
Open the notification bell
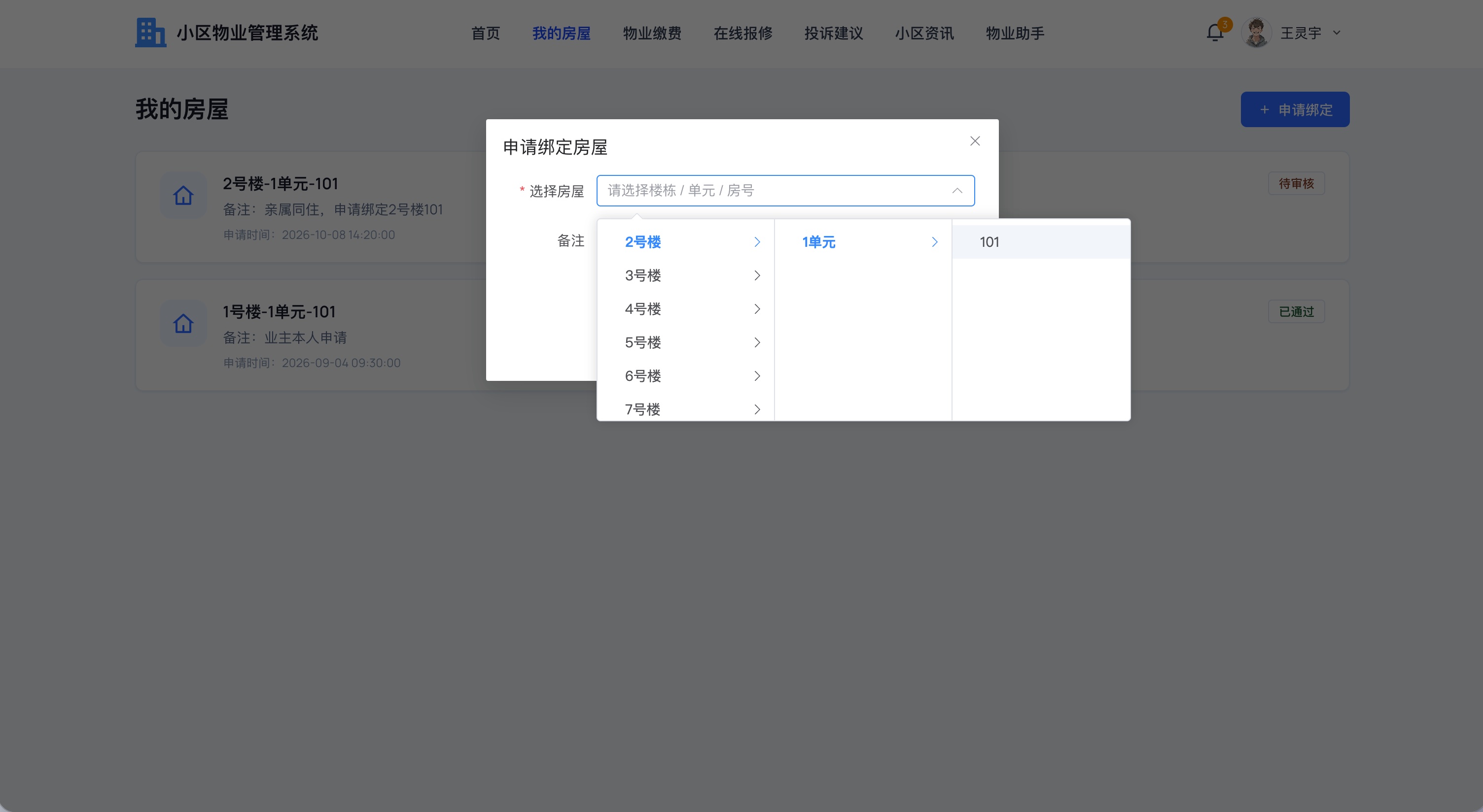click(x=1215, y=33)
